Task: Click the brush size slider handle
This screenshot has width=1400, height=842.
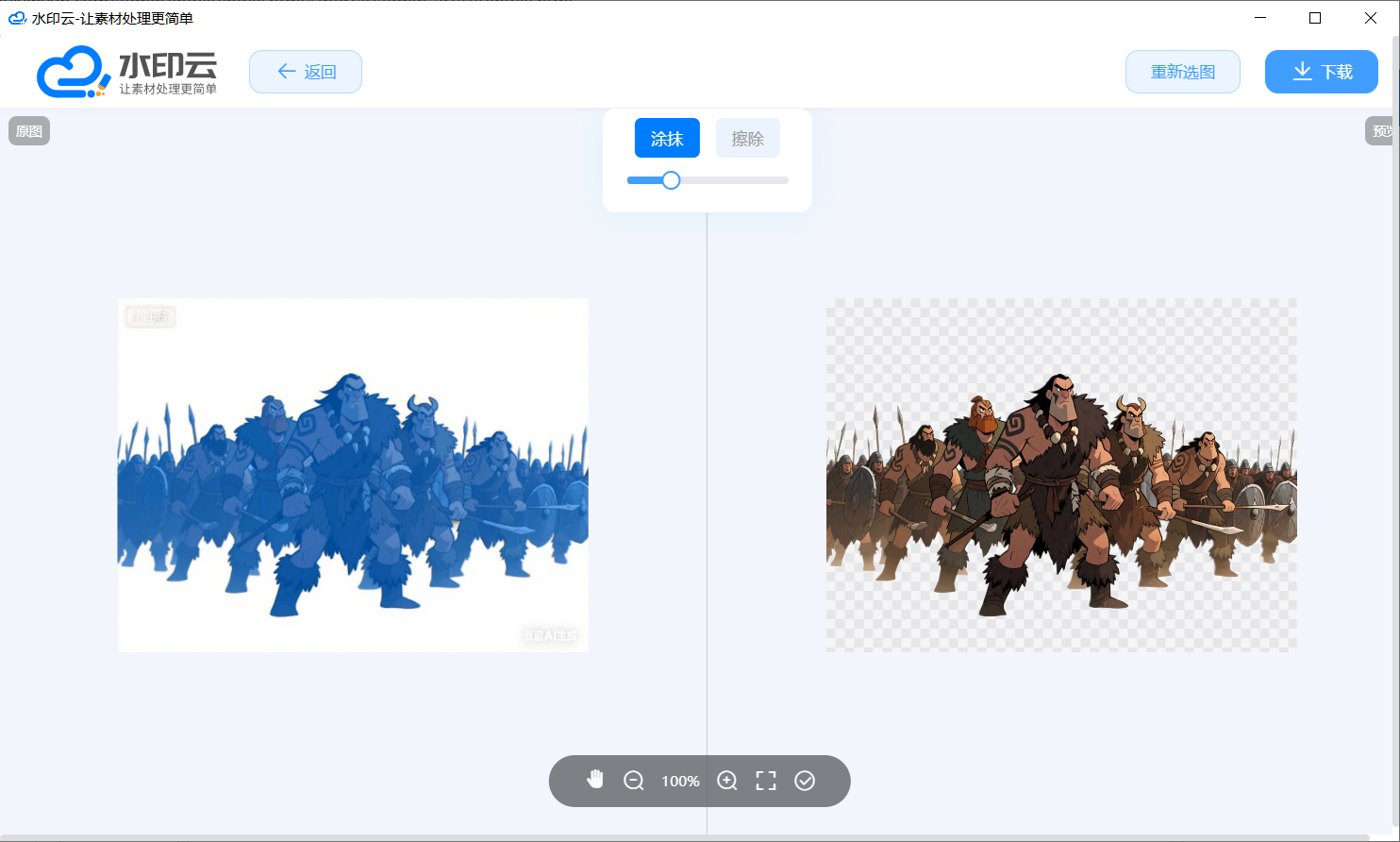Action: tap(671, 180)
